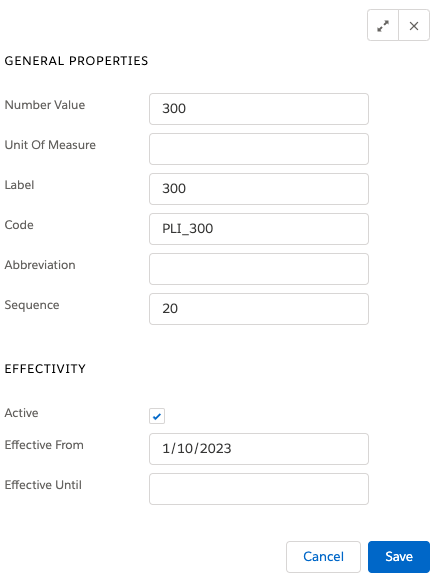Cancel the changes

coord(323,557)
